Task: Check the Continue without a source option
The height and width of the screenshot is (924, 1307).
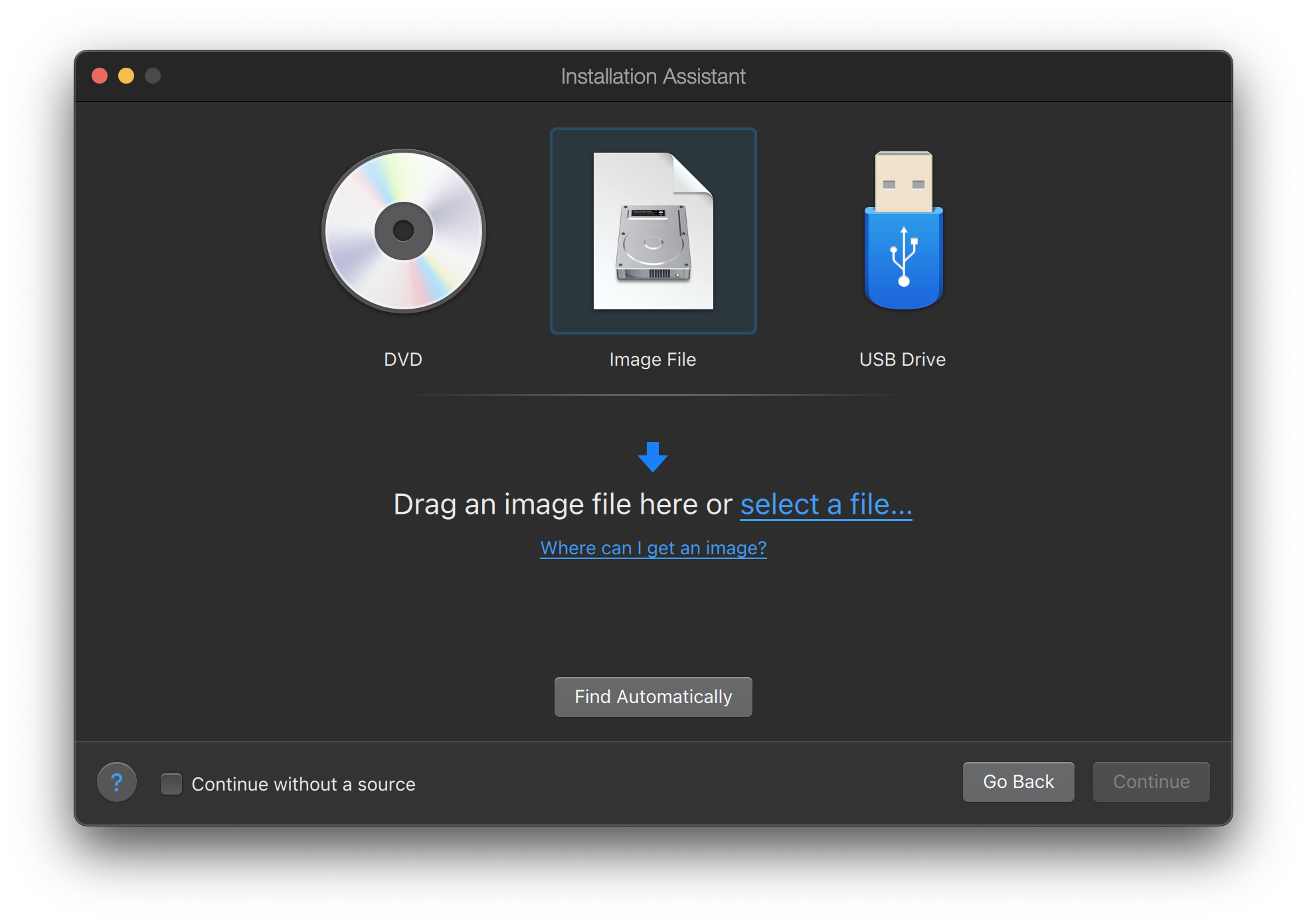Action: 172,782
